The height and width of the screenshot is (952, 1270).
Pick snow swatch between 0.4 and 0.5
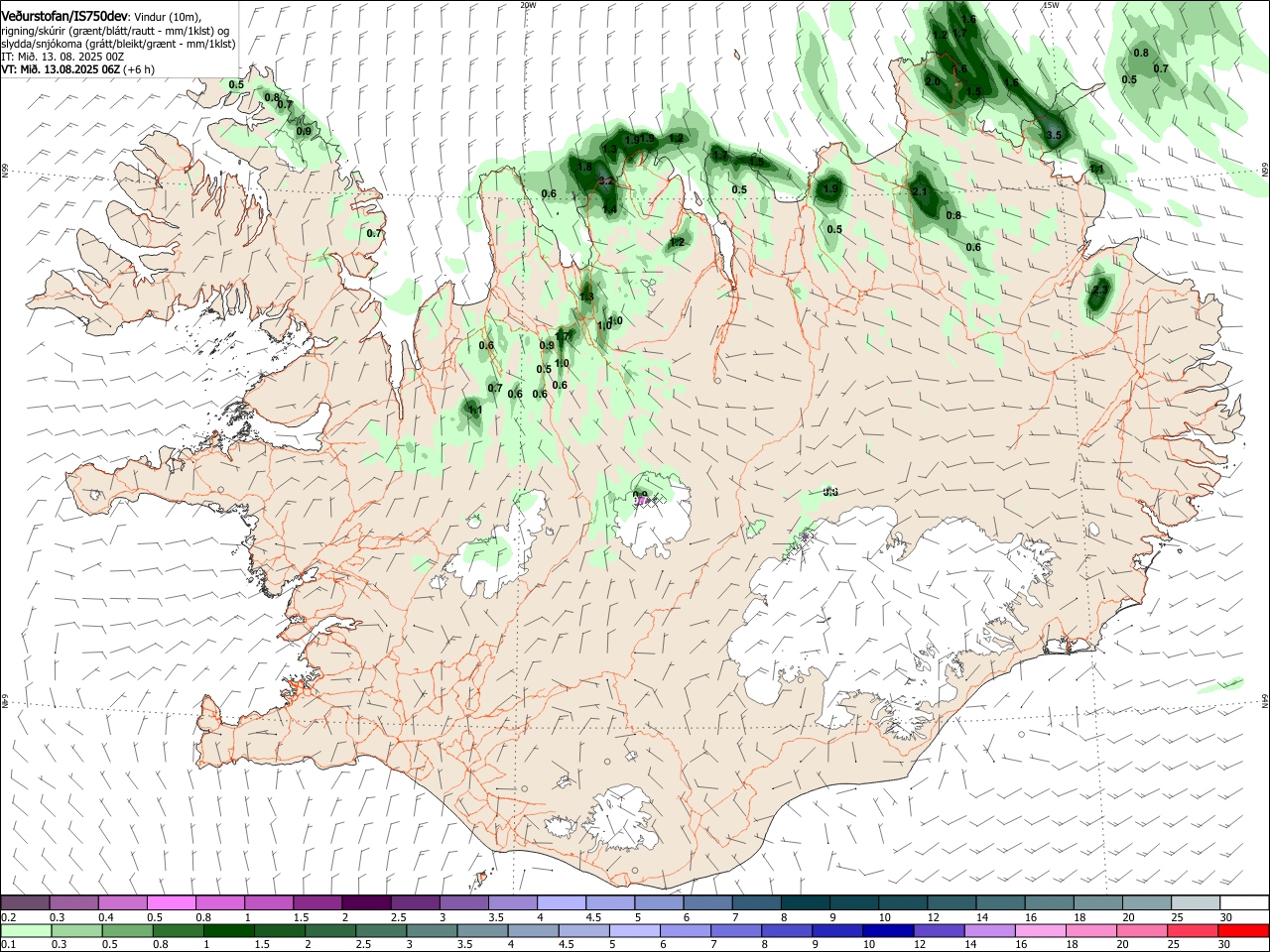pos(123,903)
